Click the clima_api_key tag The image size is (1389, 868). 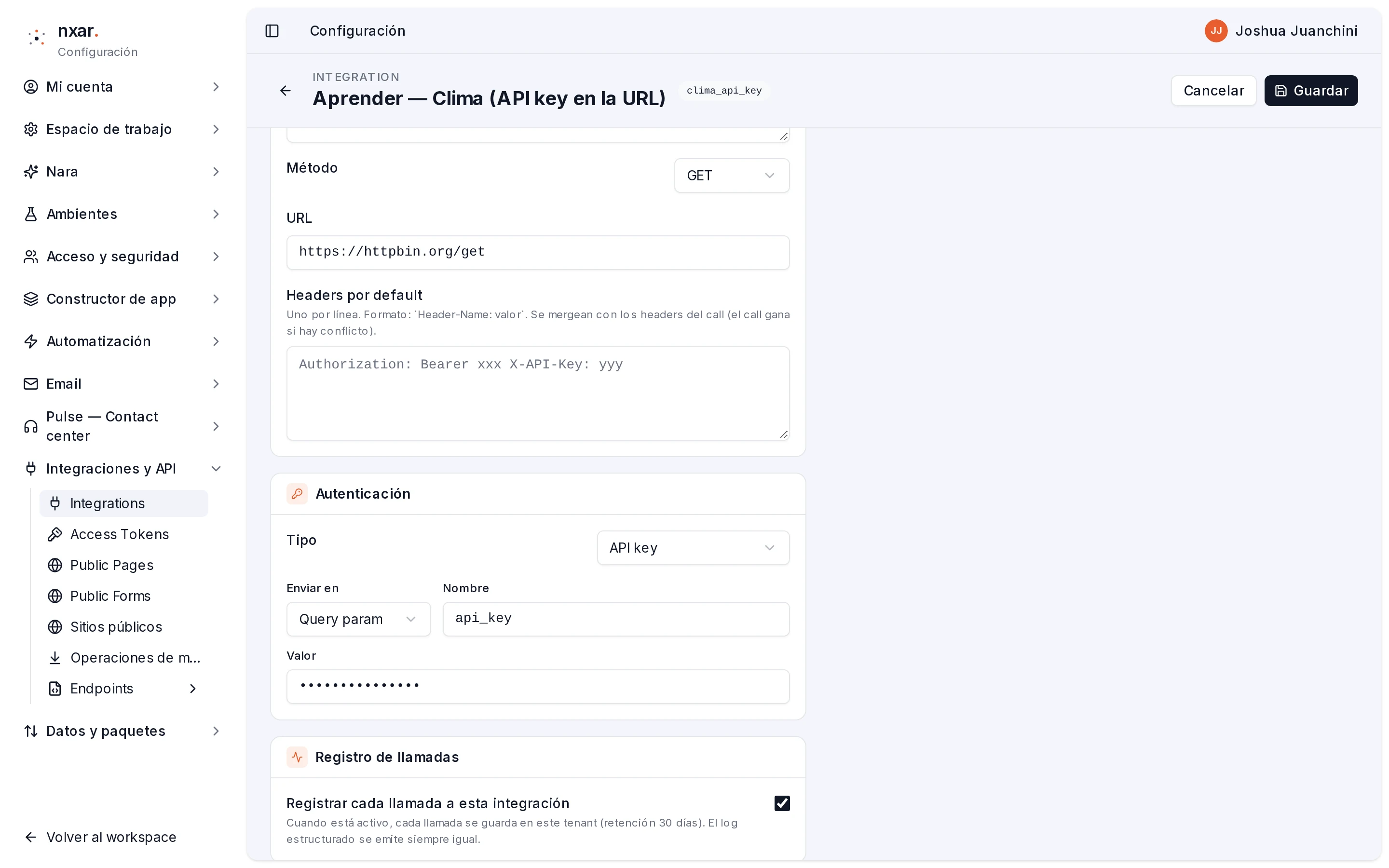724,91
